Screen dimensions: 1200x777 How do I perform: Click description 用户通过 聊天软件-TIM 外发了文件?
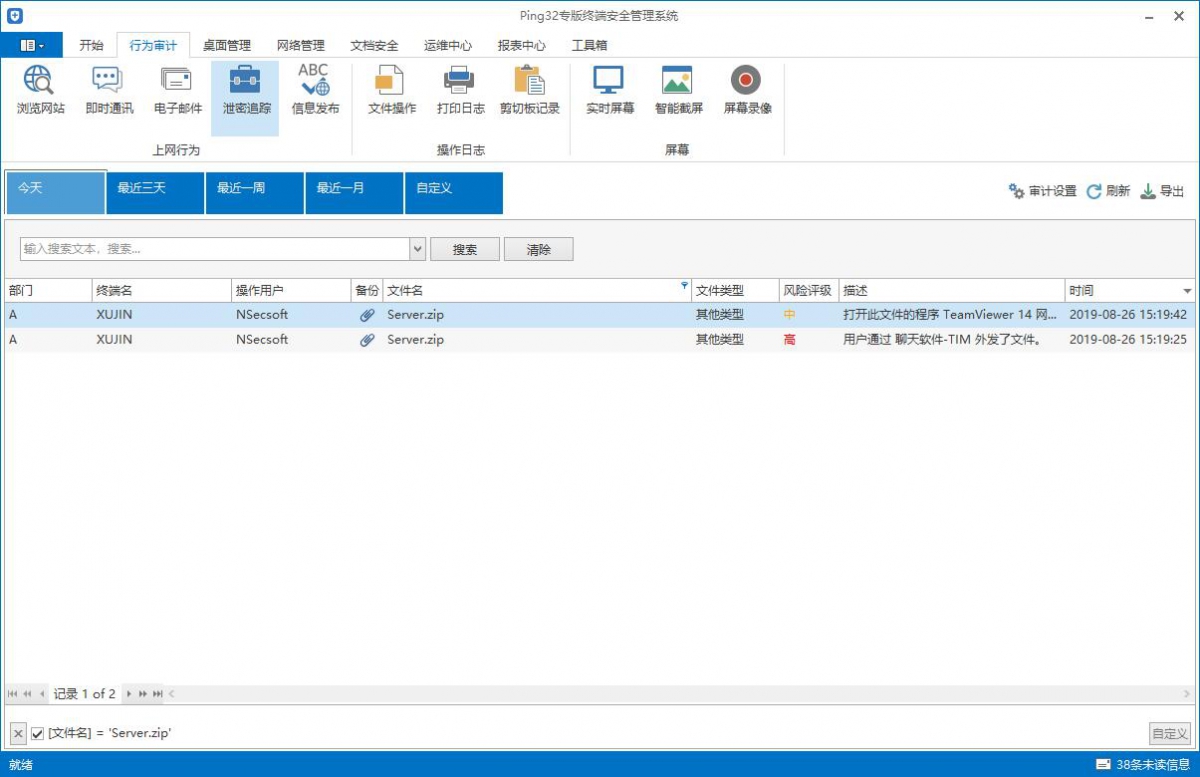click(942, 339)
